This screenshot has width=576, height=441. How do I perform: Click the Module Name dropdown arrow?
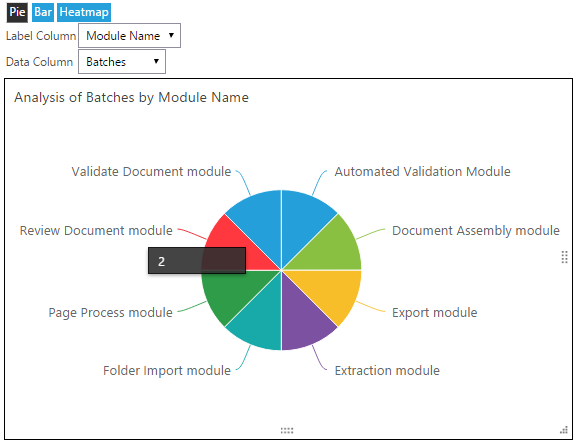[171, 35]
